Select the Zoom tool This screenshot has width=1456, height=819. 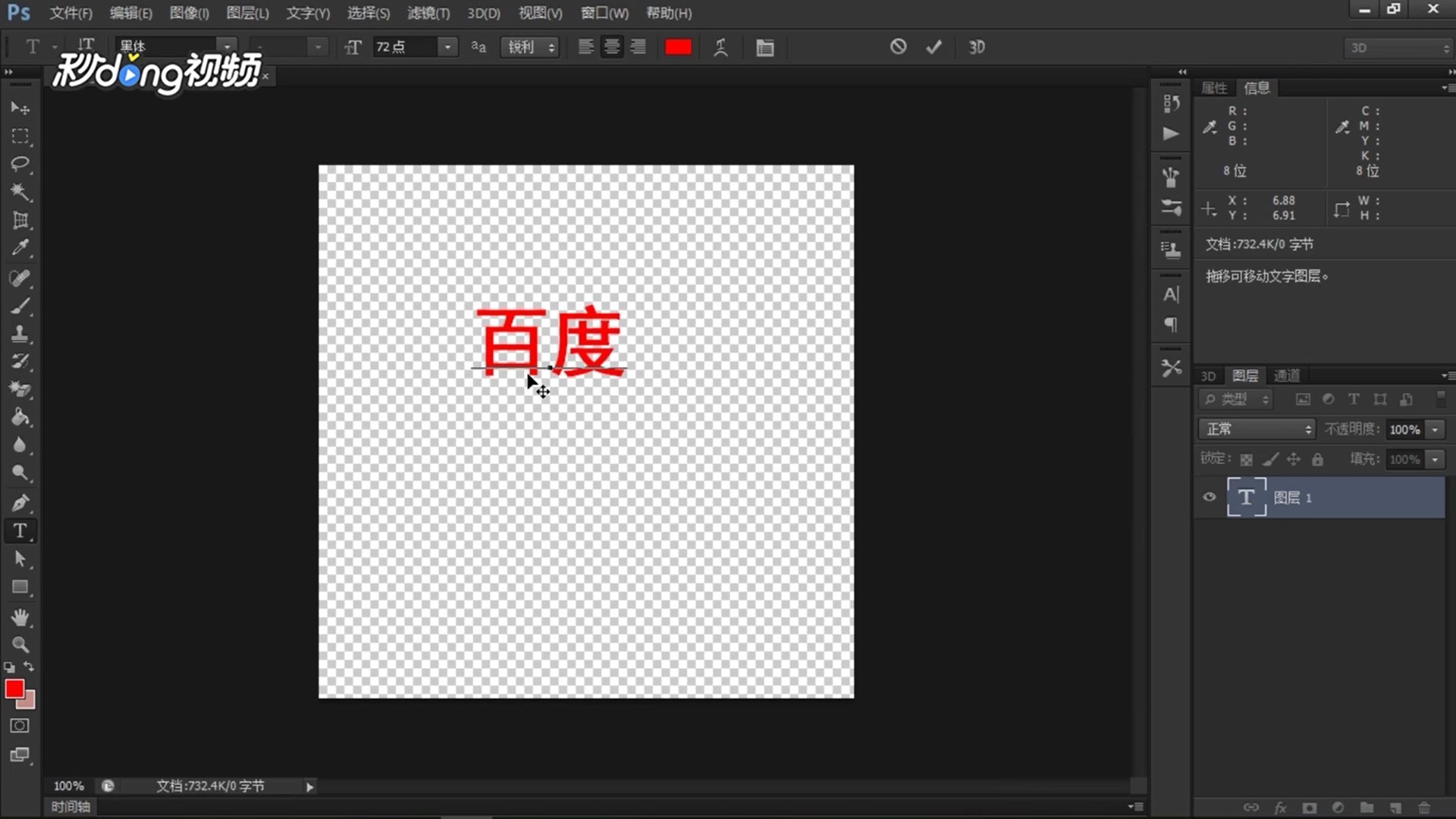(x=20, y=645)
